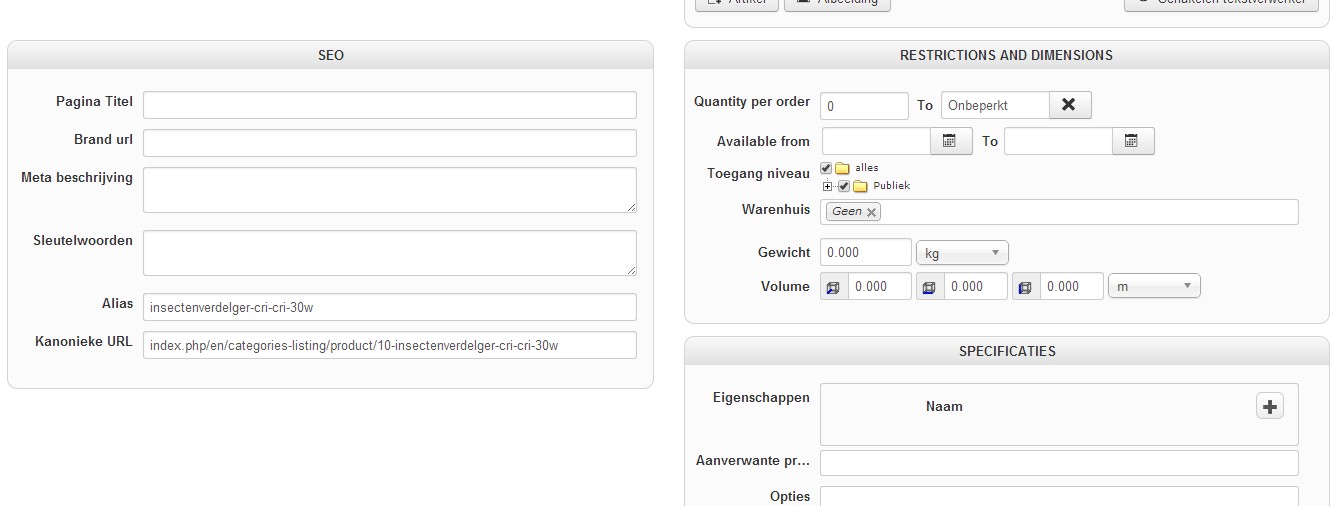Expand the Publiek tree node
Viewport: 1333px width, 506px height.
tap(828, 186)
